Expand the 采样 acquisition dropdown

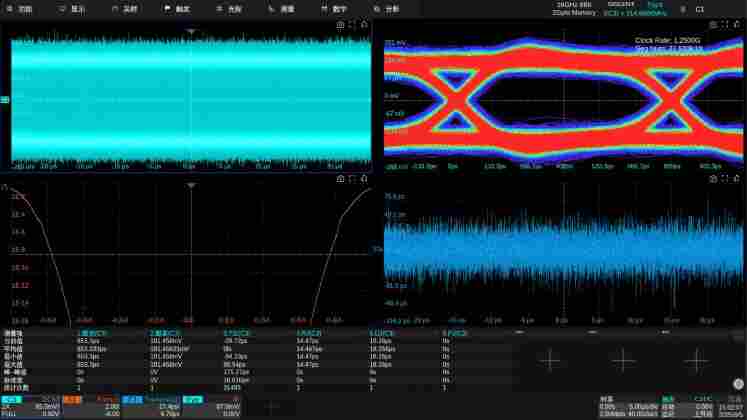125,8
